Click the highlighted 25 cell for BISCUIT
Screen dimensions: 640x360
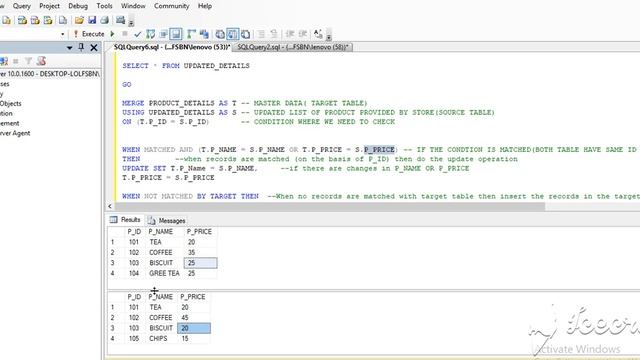[x=200, y=263]
